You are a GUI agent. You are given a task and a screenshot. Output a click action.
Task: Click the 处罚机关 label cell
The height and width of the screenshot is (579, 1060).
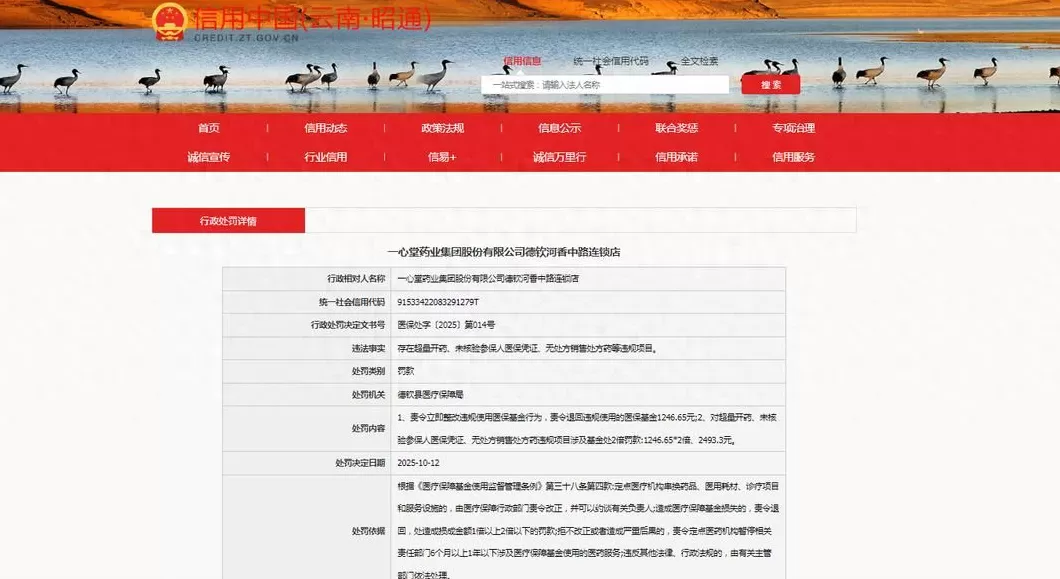[307, 394]
